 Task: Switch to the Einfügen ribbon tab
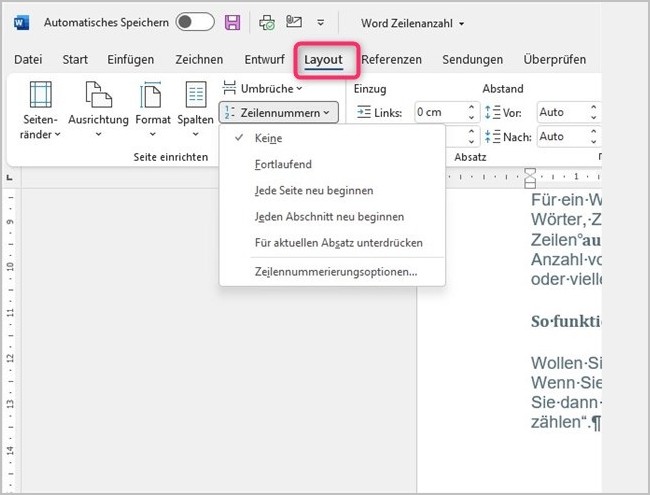pos(131,60)
